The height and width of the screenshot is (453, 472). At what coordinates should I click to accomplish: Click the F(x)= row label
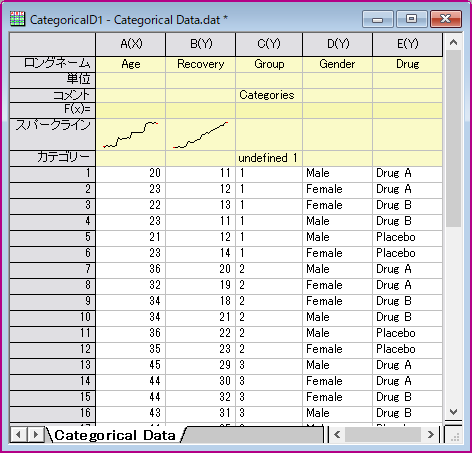click(x=53, y=110)
